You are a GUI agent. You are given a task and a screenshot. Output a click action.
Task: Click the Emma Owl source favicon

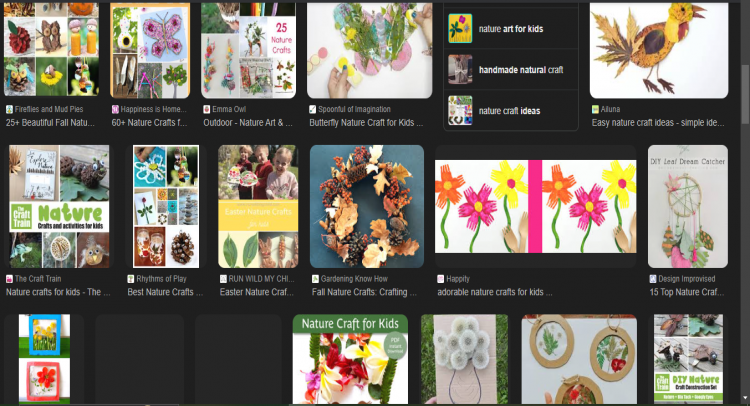(207, 110)
